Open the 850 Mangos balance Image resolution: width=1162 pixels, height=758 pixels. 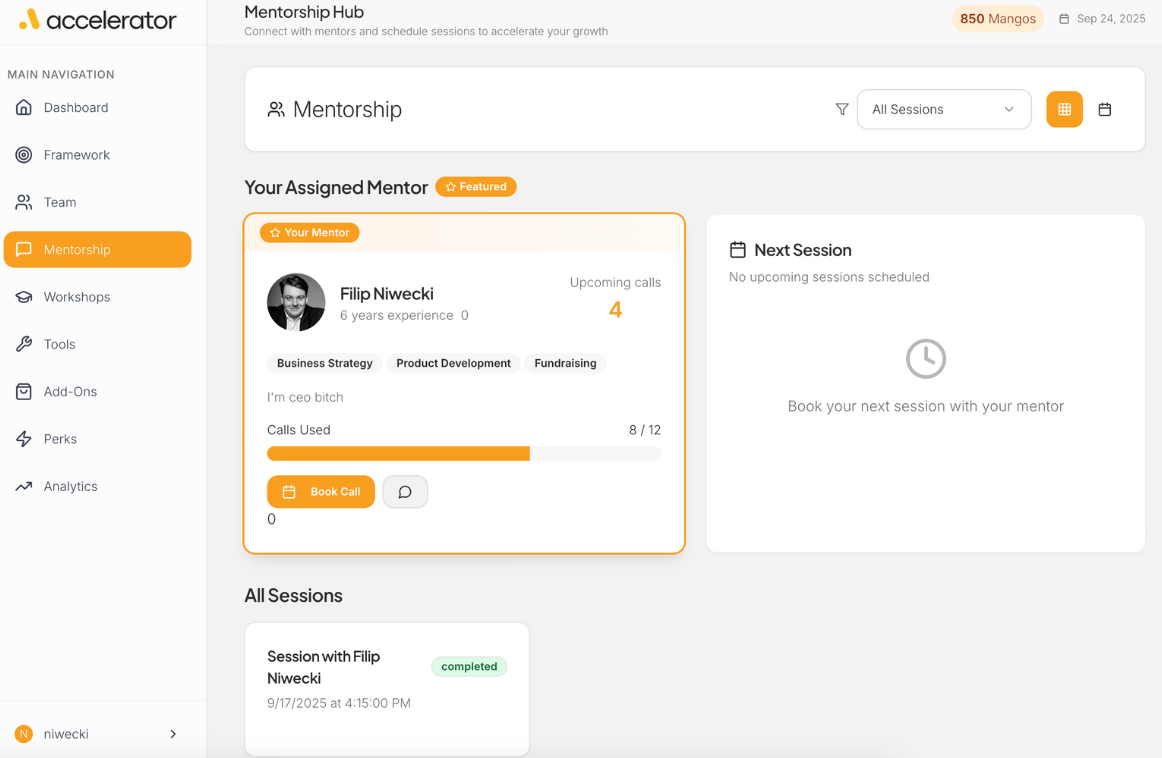tap(997, 18)
